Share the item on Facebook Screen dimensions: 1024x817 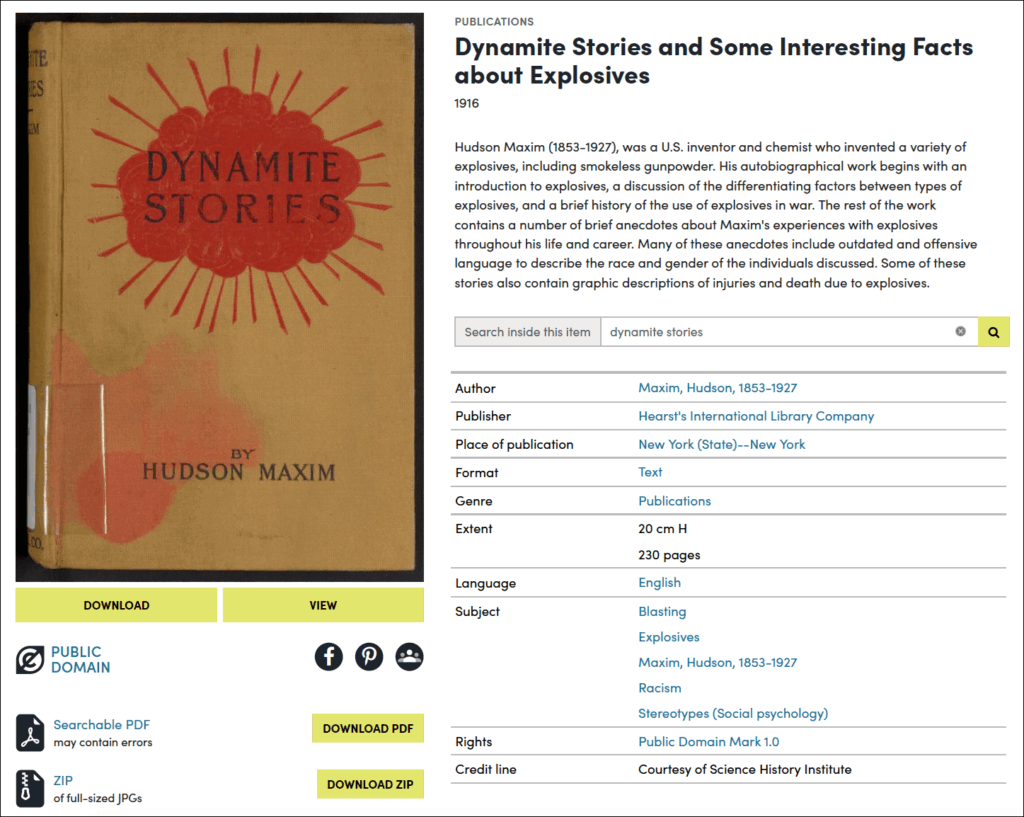point(328,656)
